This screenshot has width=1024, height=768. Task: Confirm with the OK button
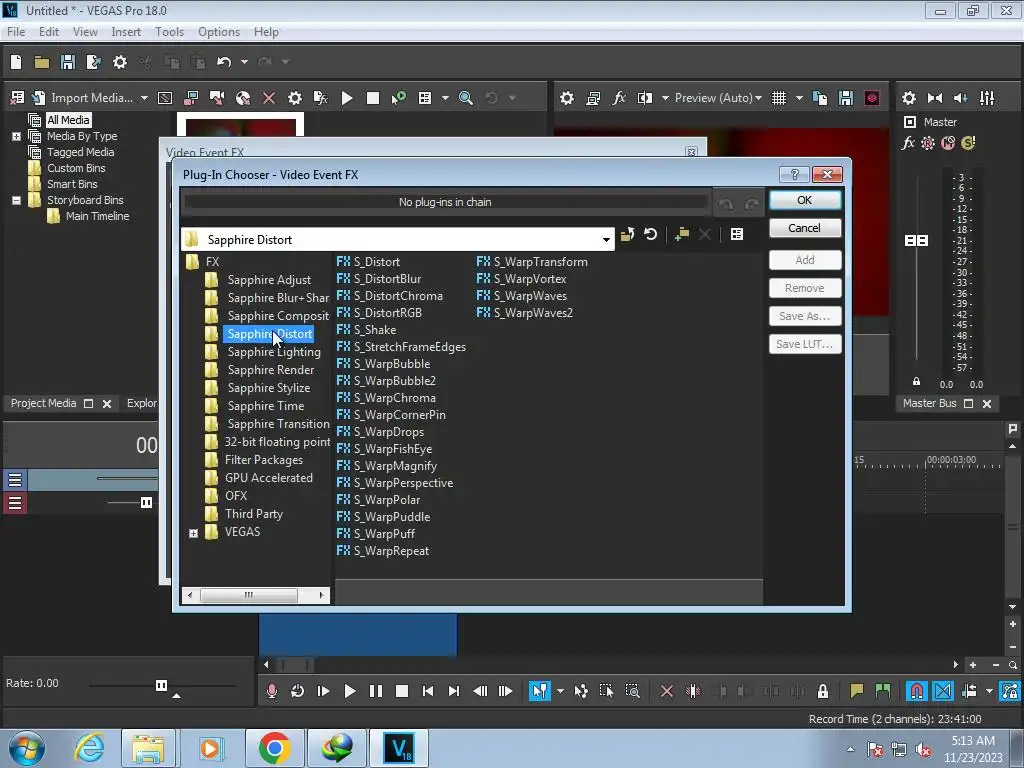(805, 200)
